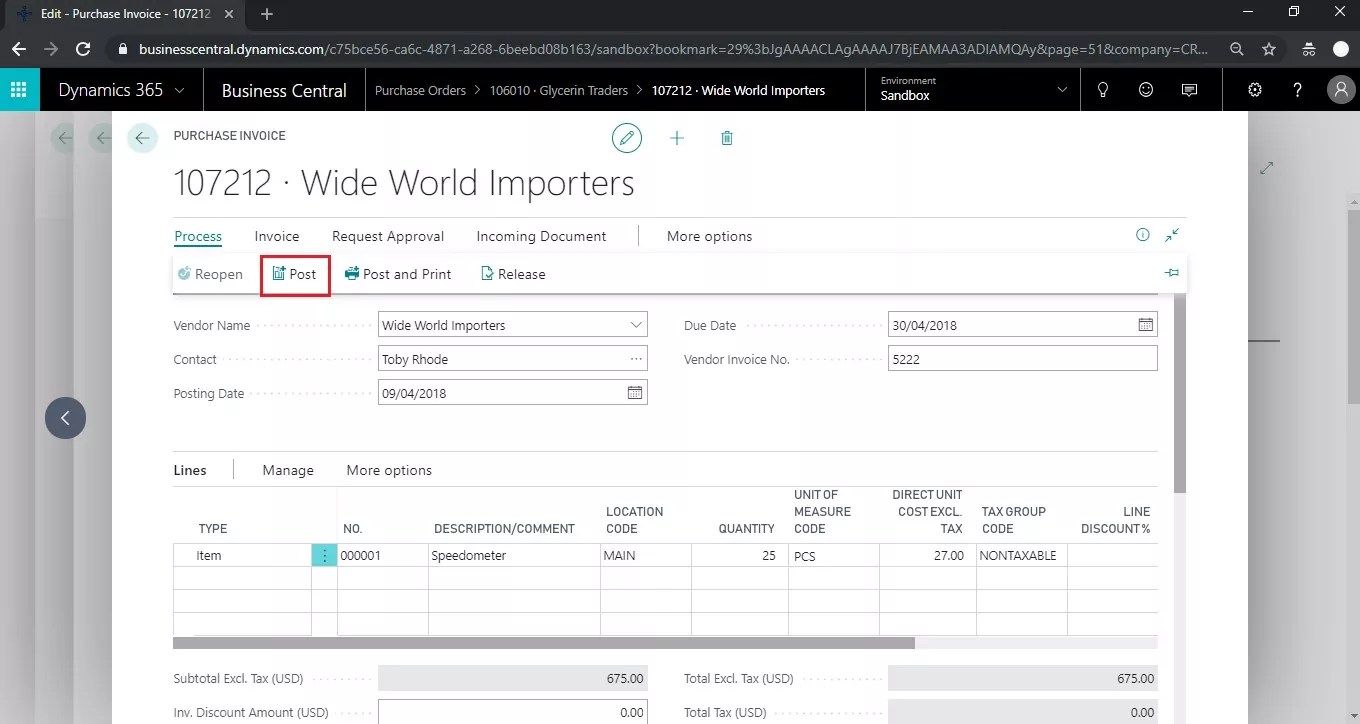This screenshot has height=724, width=1360.
Task: Go back using the page back arrow
Action: pos(143,138)
